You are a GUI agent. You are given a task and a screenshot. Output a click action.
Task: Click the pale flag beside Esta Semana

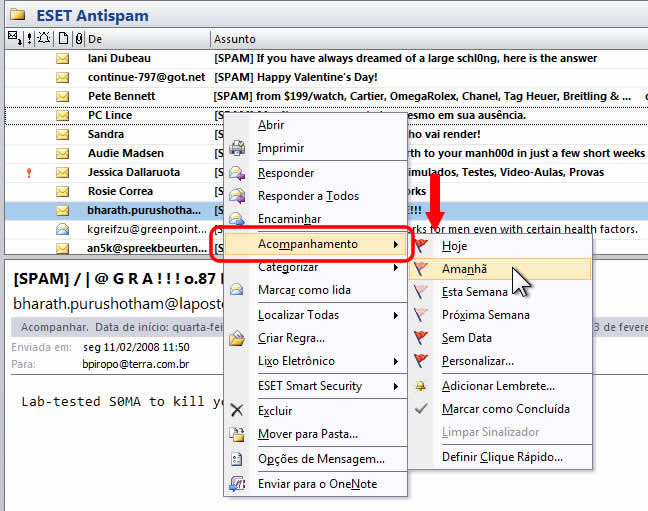(421, 291)
